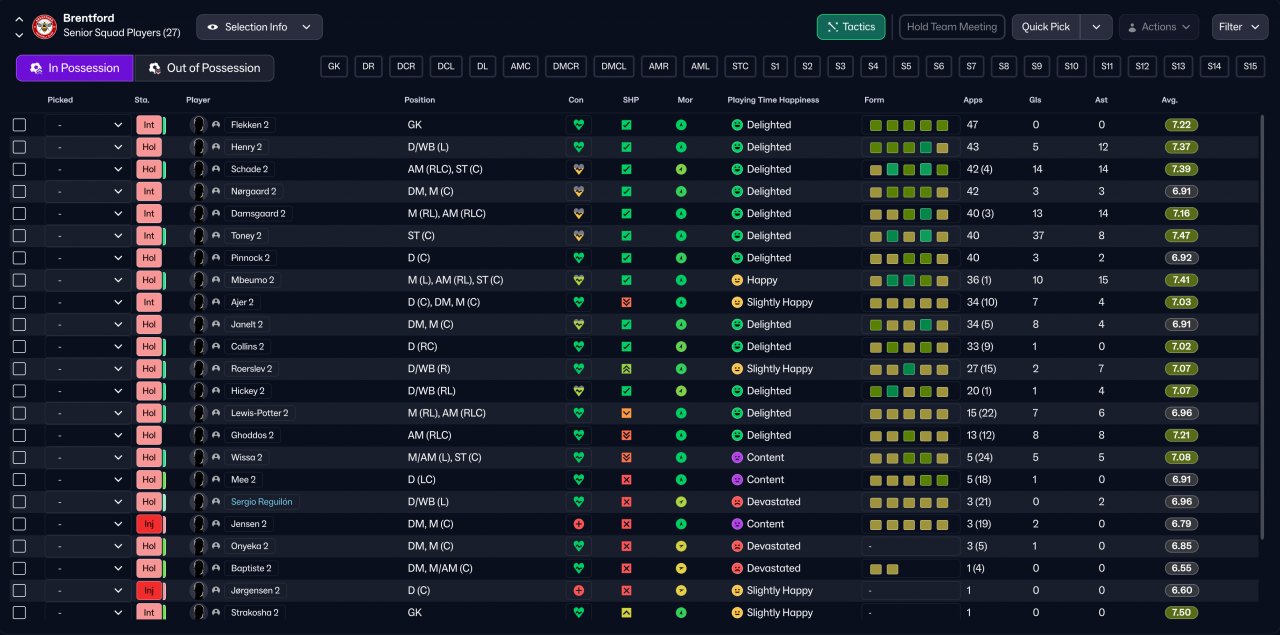The image size is (1280, 635).
Task: Click Sergio Reguilón's Devastated face icon
Action: click(x=737, y=502)
